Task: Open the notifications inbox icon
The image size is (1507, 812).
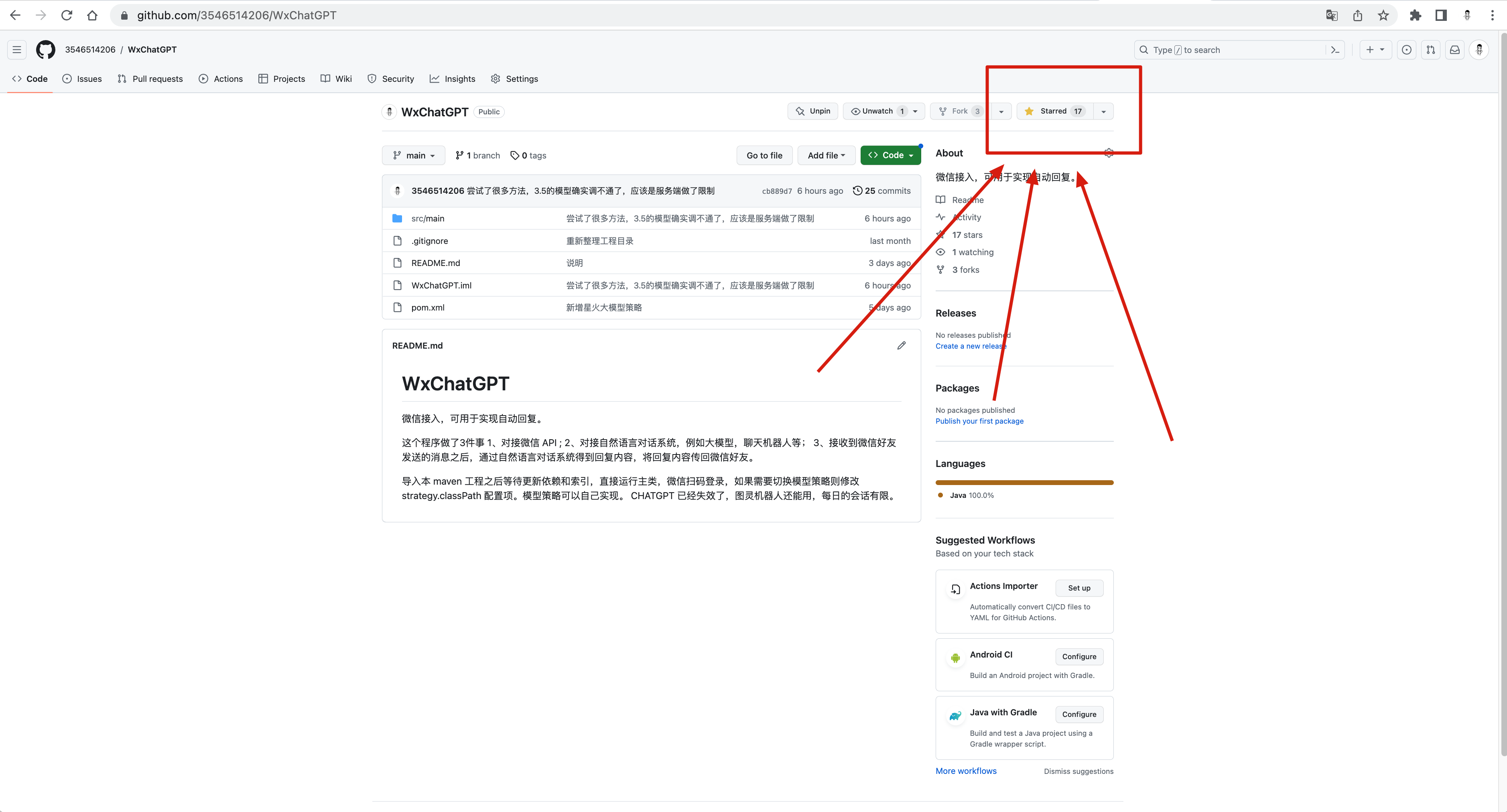Action: 1454,50
